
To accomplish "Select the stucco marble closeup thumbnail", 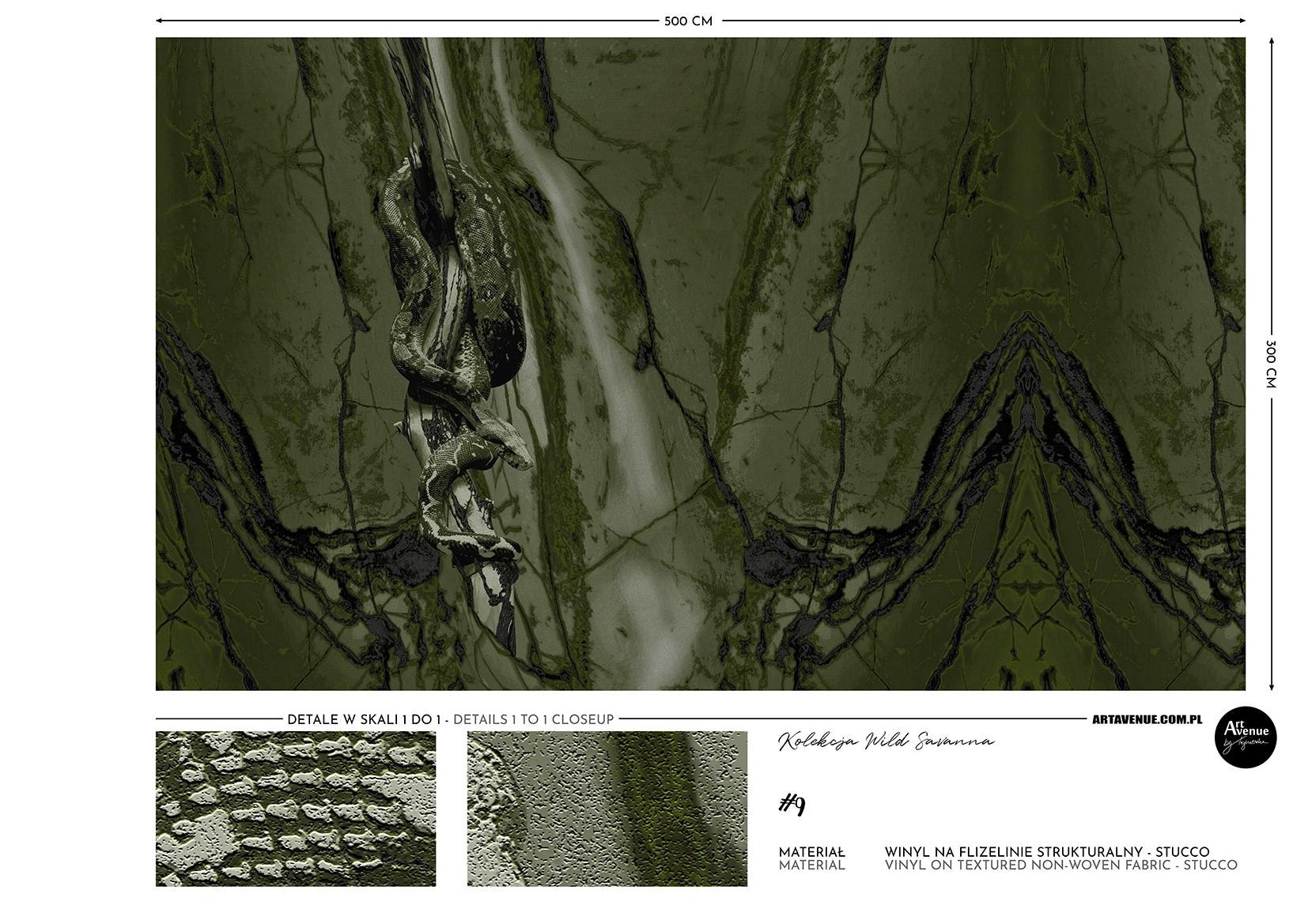I will pos(607,809).
